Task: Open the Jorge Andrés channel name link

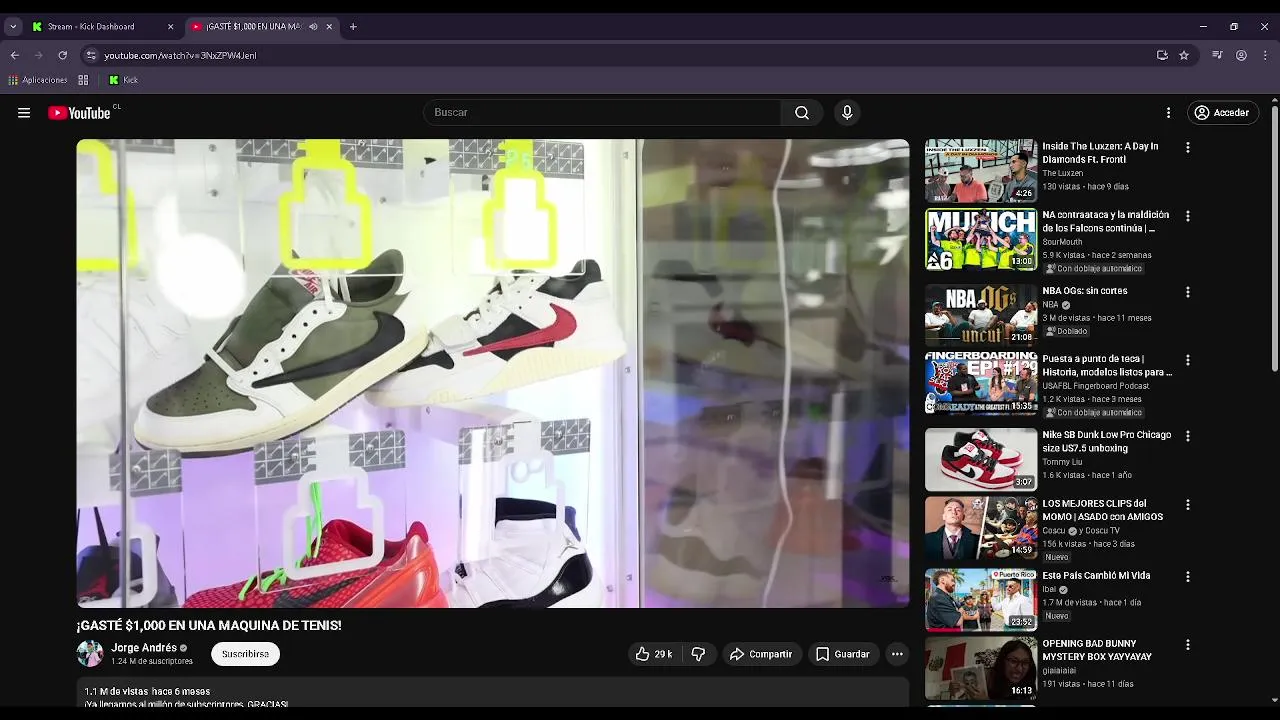Action: [x=144, y=648]
